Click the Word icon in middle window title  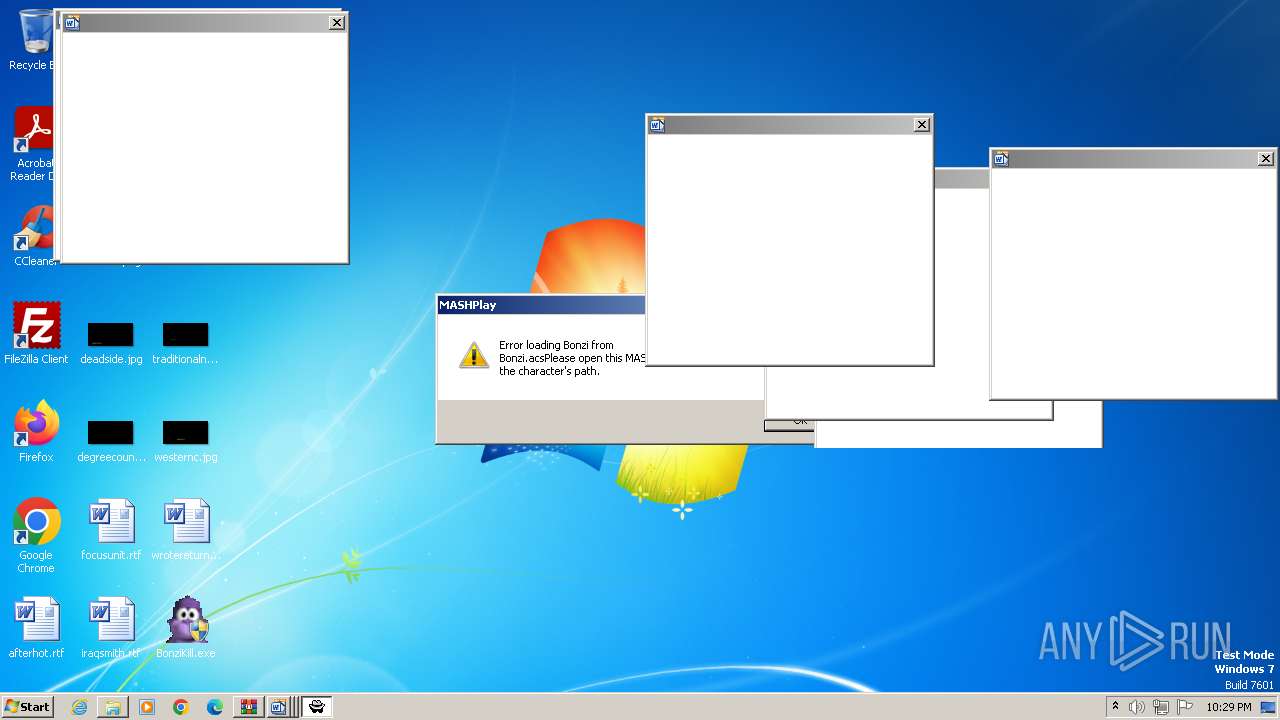pos(657,125)
